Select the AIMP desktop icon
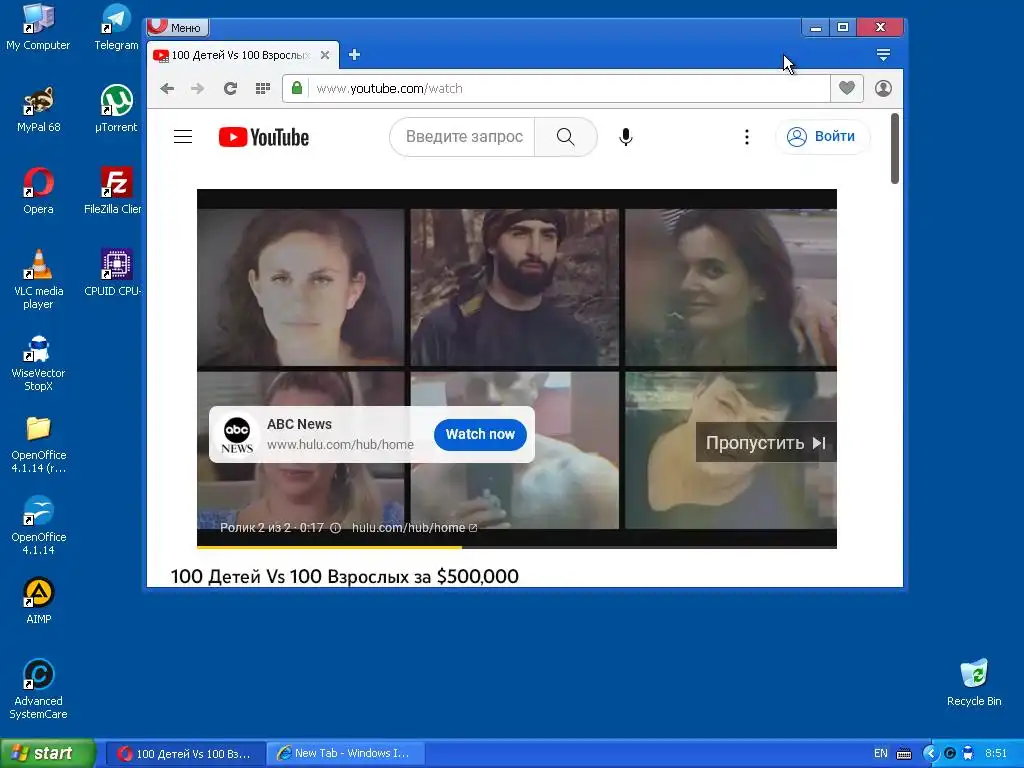This screenshot has width=1024, height=768. pos(38,601)
